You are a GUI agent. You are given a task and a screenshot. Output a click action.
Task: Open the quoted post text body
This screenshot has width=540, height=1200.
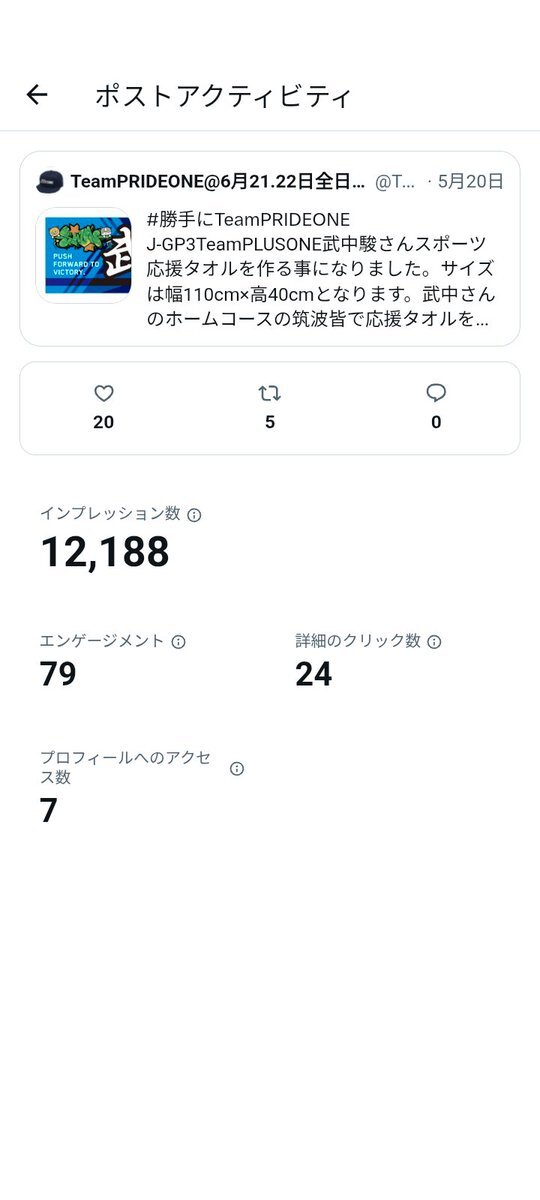click(320, 270)
